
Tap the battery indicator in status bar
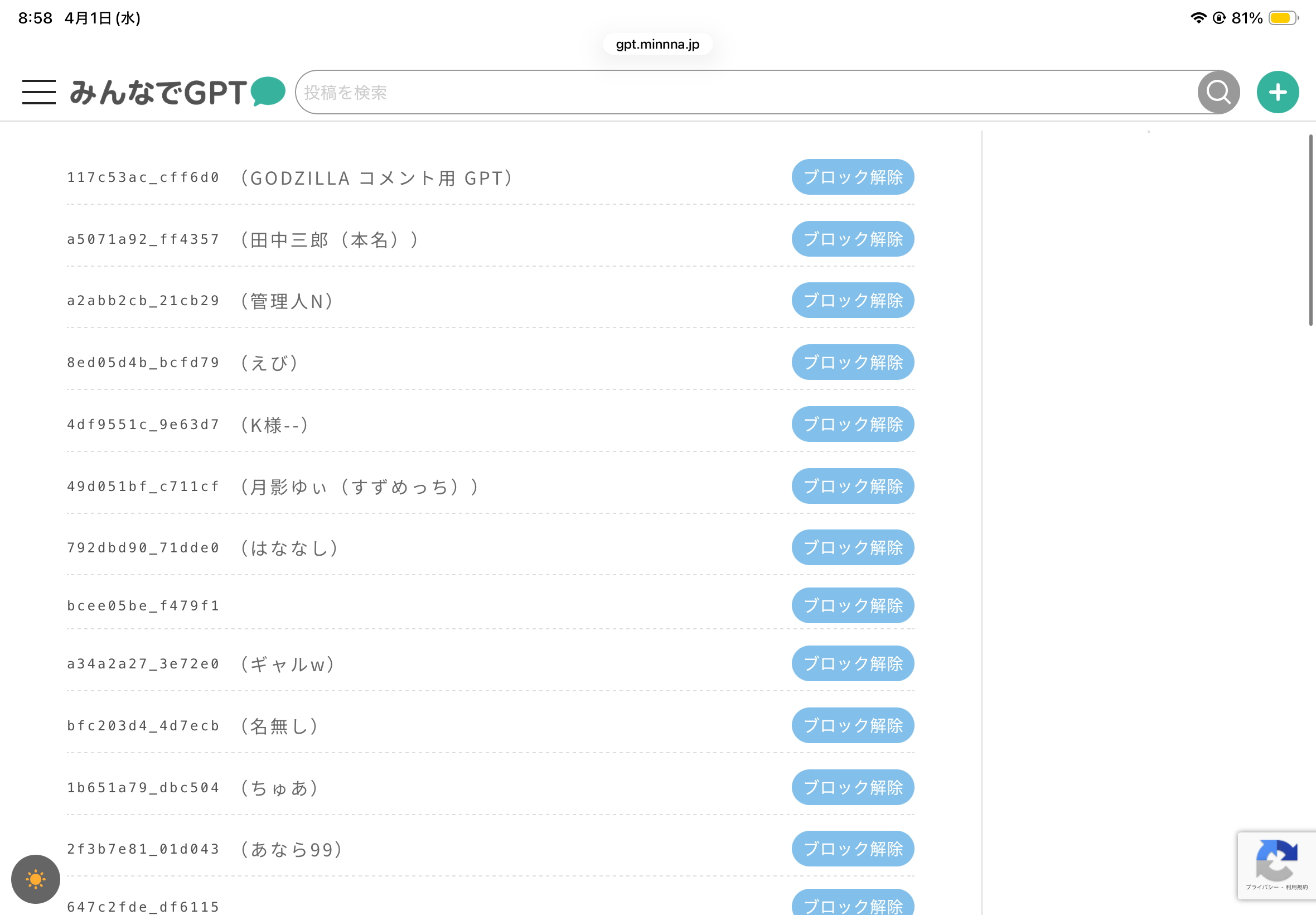coord(1282,18)
